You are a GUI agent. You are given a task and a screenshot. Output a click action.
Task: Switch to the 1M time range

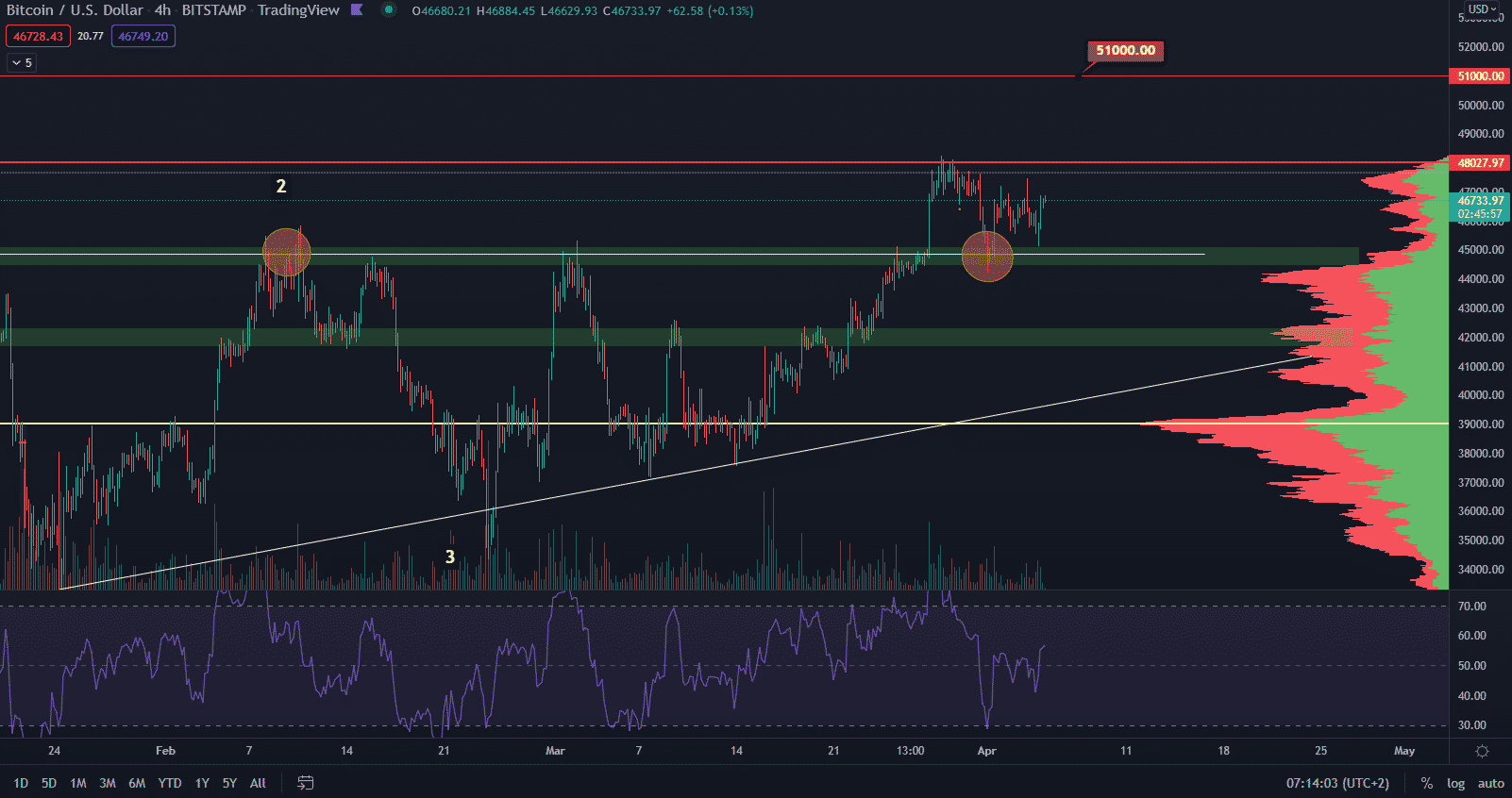78,783
